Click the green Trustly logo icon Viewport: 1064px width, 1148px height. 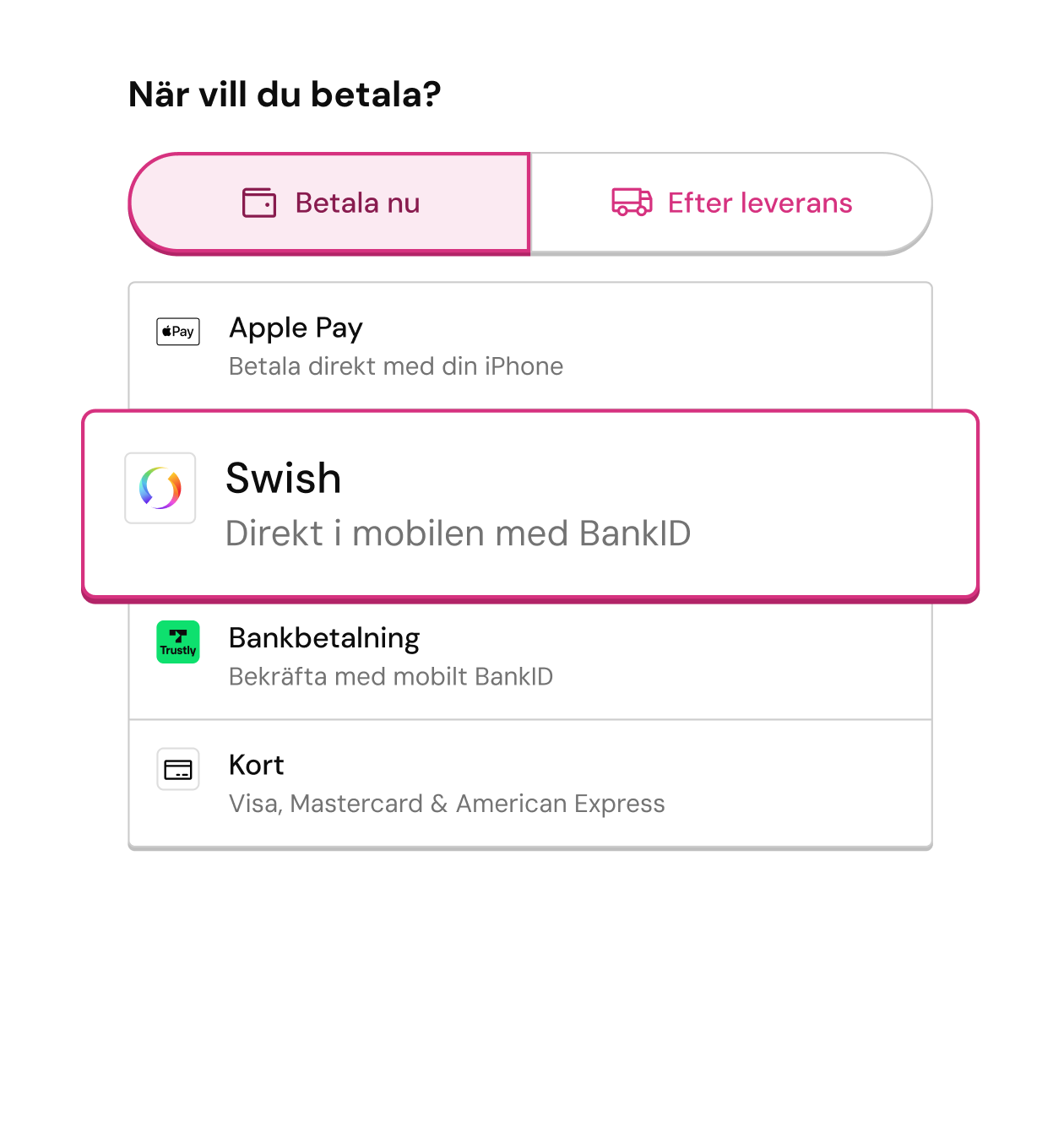[x=178, y=642]
